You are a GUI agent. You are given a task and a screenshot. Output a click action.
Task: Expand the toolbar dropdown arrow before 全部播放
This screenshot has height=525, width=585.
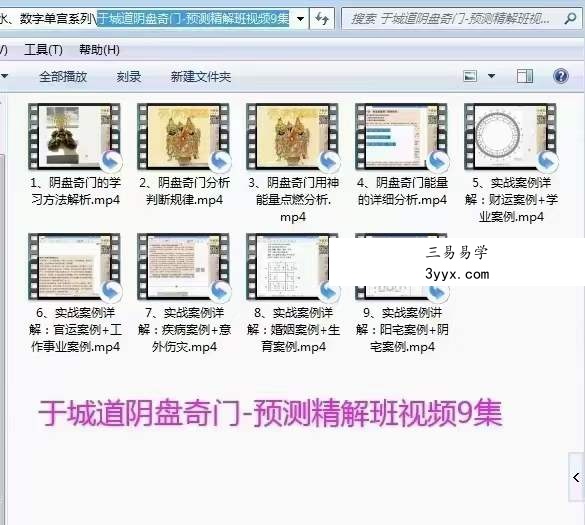click(x=4, y=76)
